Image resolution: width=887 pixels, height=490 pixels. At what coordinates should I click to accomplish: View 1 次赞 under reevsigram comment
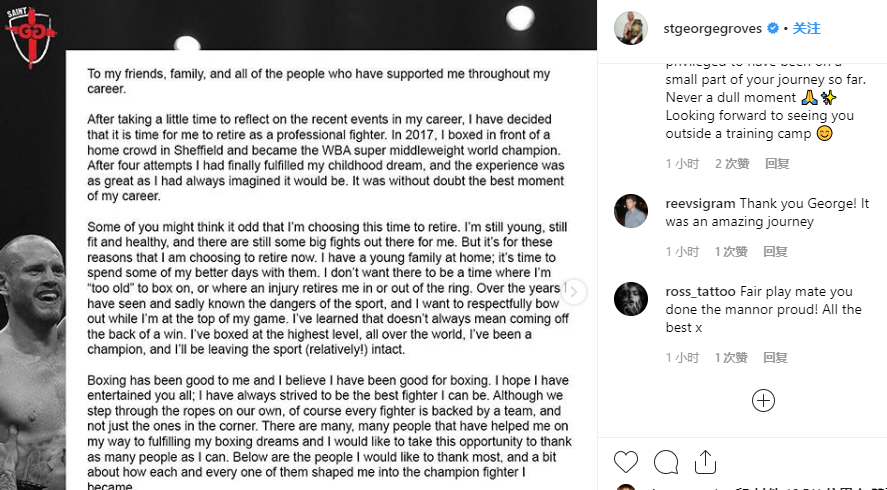click(x=731, y=252)
